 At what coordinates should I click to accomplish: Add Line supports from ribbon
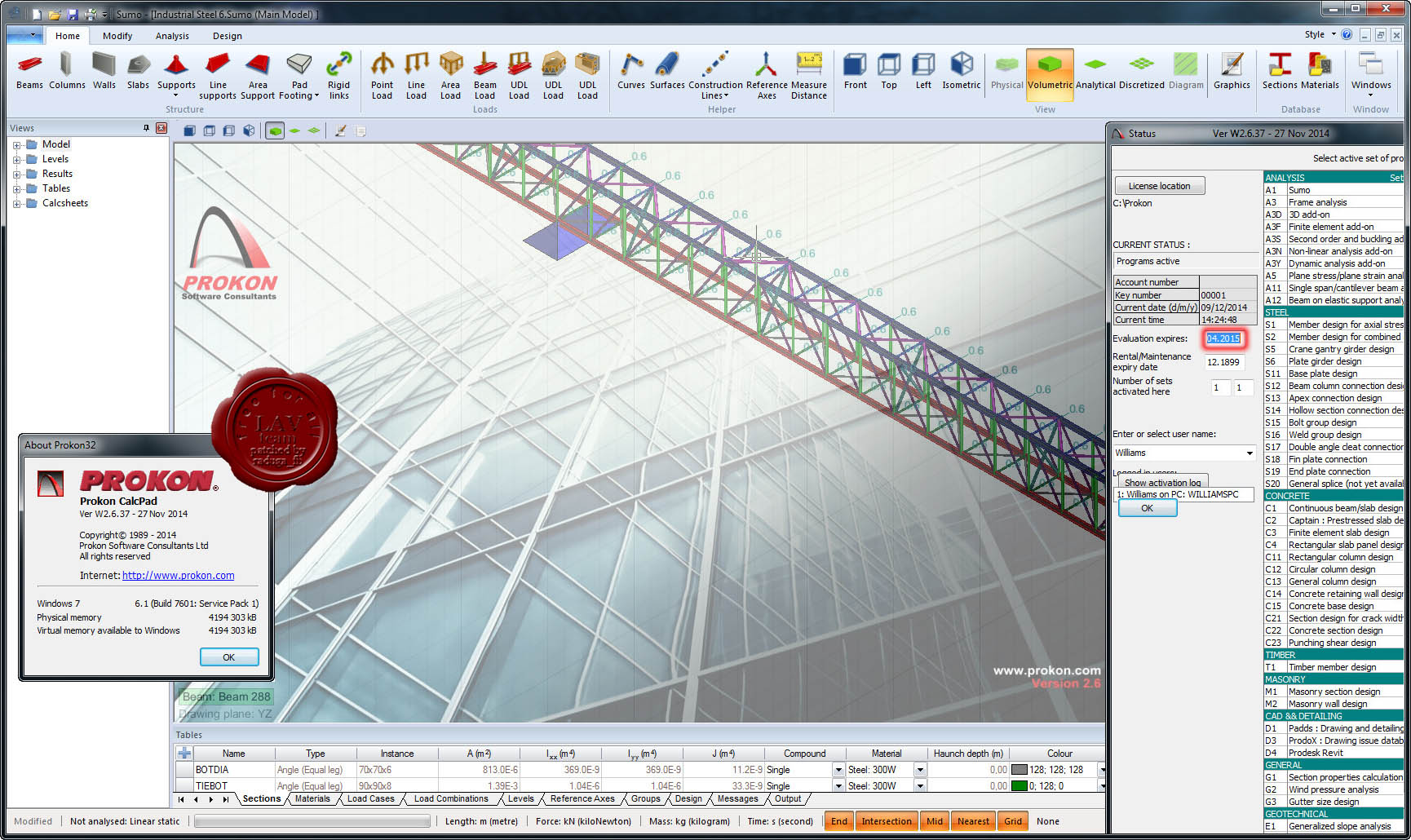[x=218, y=75]
